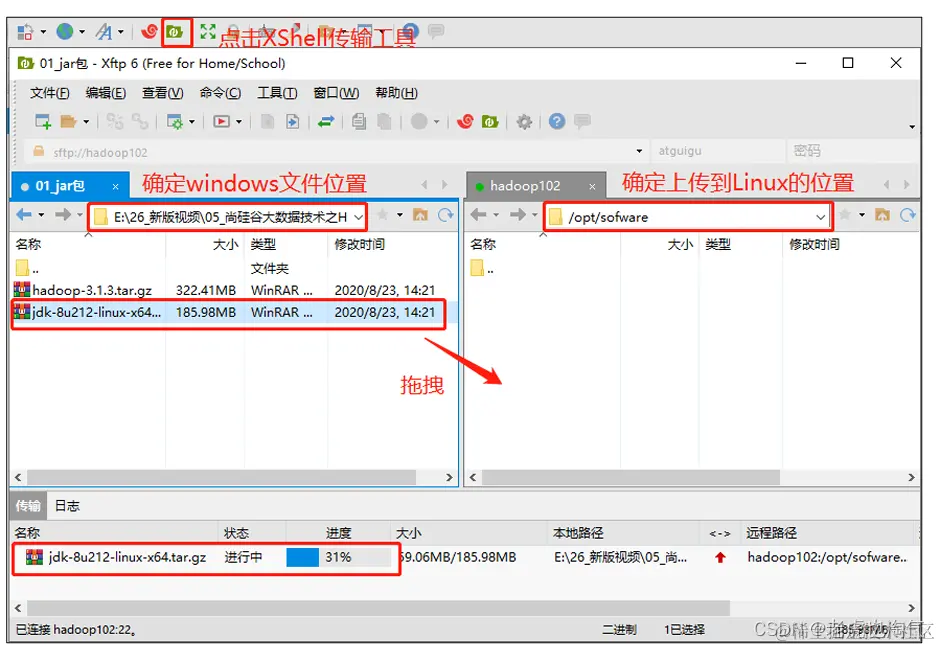Select hadoop-3.1.3.tar.gz in local pane
The width and height of the screenshot is (941, 648).
234,290
